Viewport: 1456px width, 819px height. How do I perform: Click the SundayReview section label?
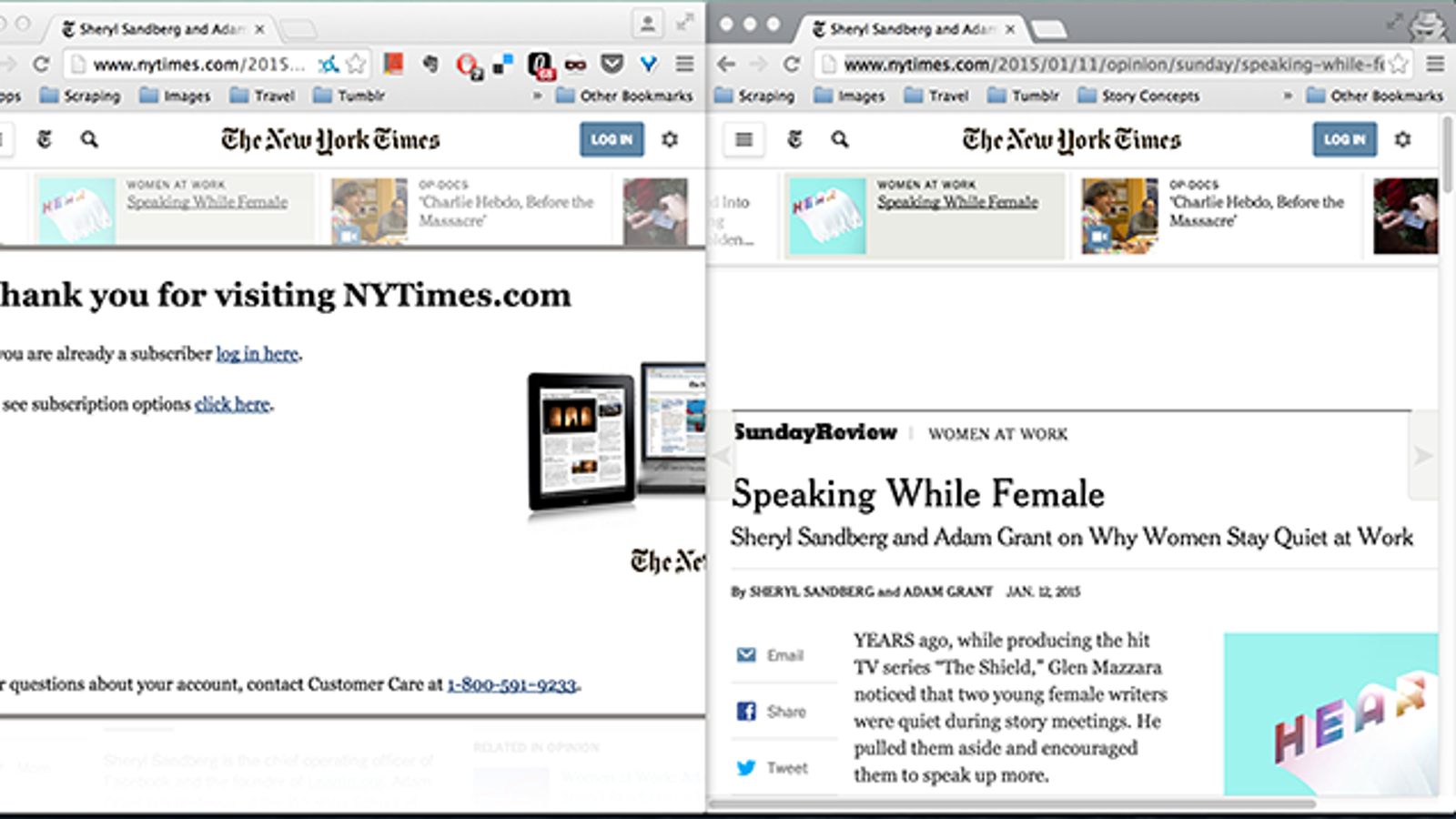pyautogui.click(x=815, y=432)
